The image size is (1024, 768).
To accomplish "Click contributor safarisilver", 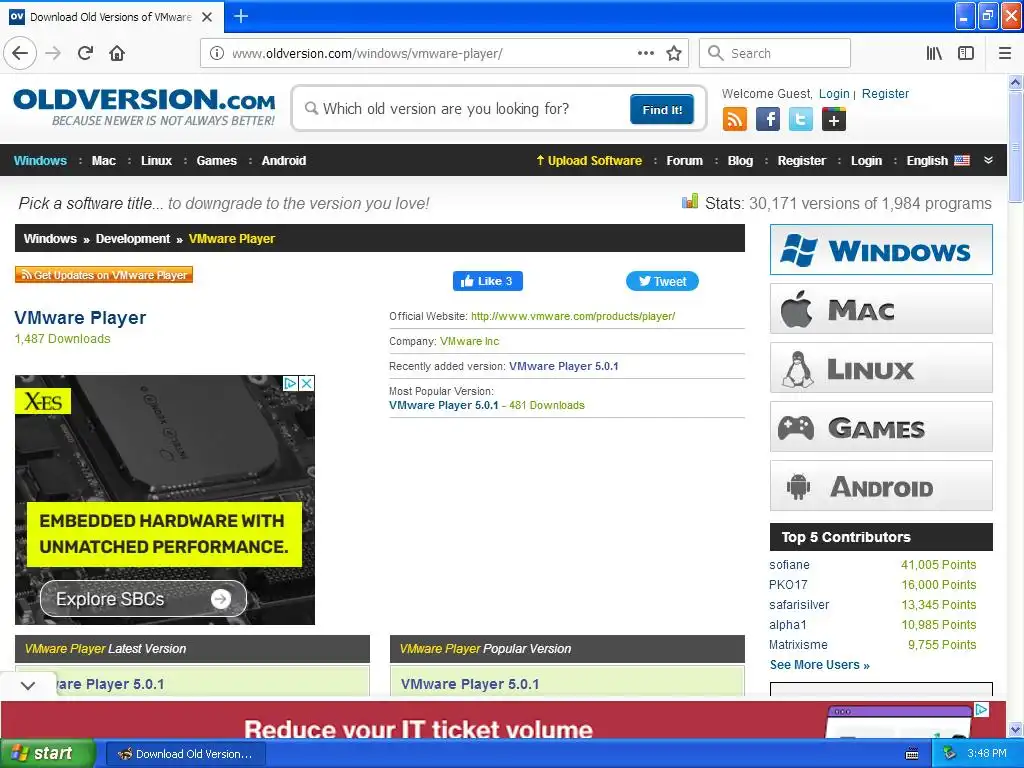I will [799, 604].
